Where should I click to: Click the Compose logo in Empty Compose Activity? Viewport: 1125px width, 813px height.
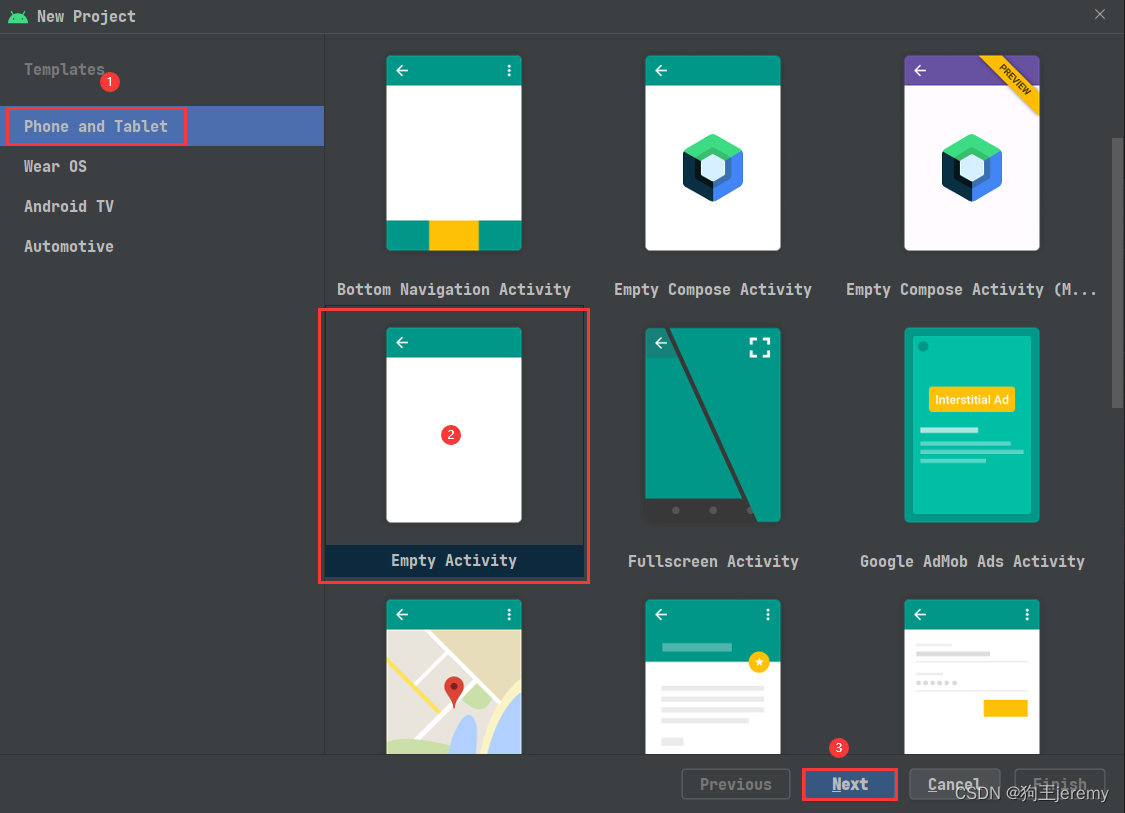[712, 168]
